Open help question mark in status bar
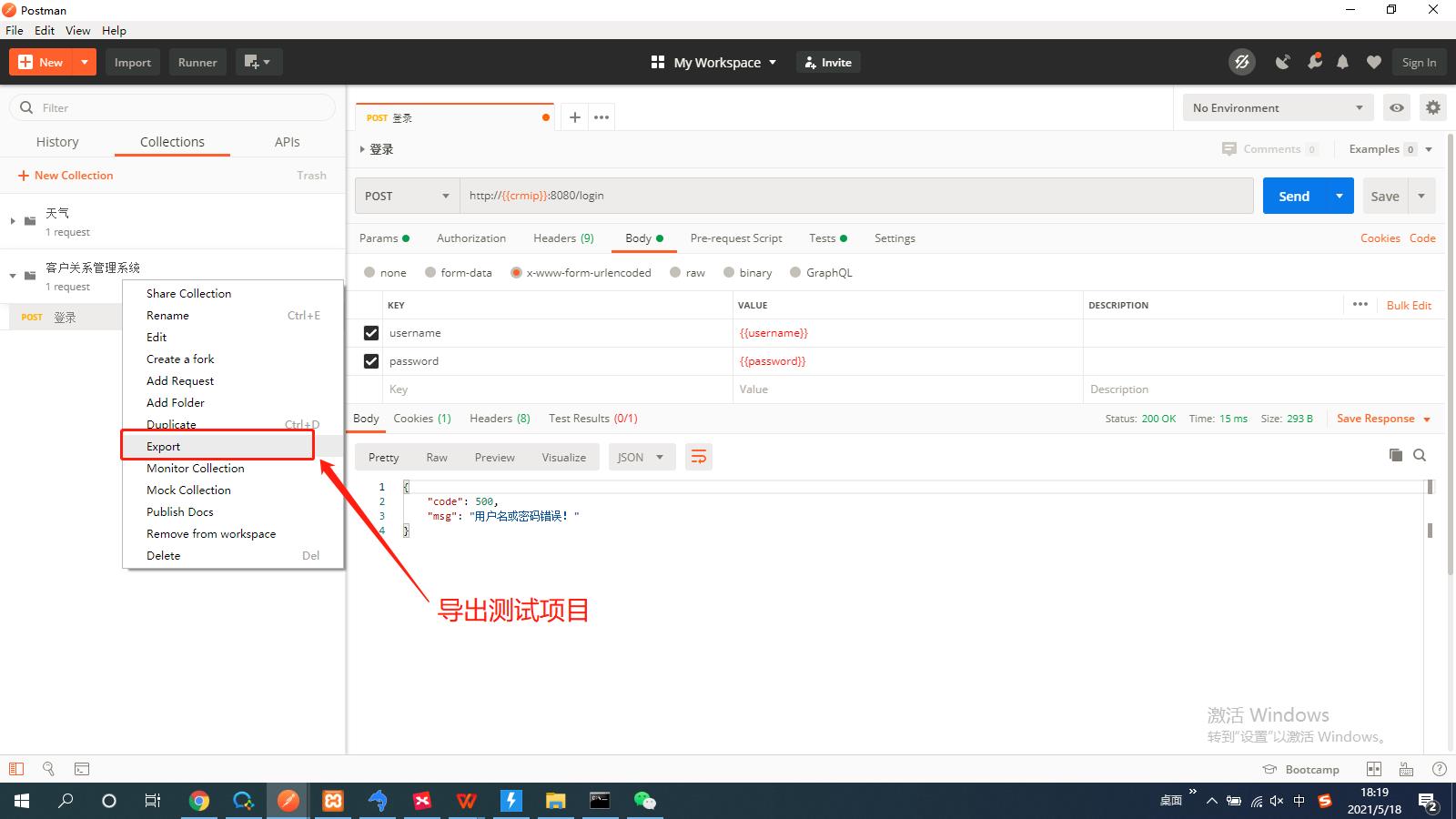The width and height of the screenshot is (1456, 819). click(x=1439, y=769)
